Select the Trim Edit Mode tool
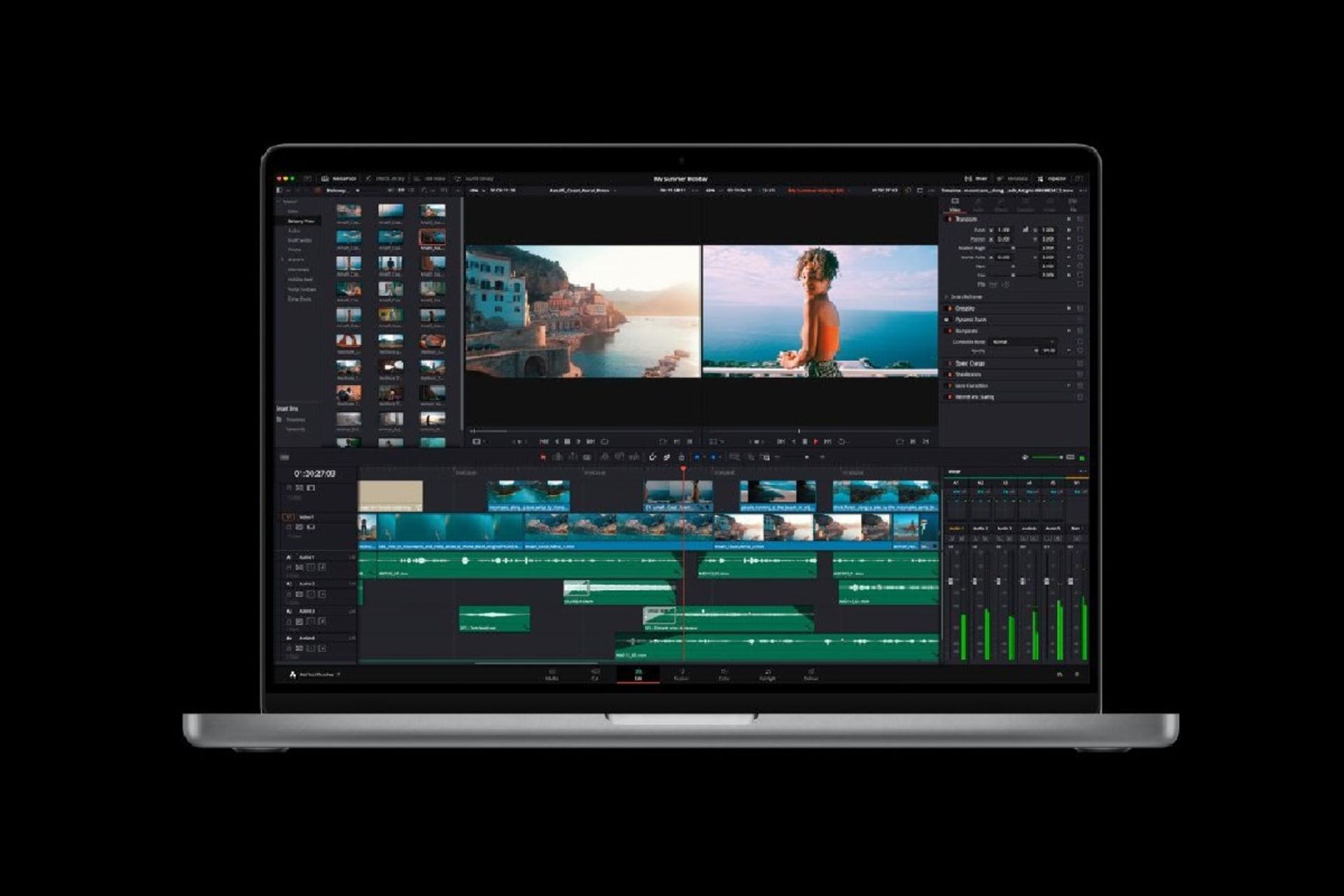This screenshot has width=1344, height=896. [558, 457]
